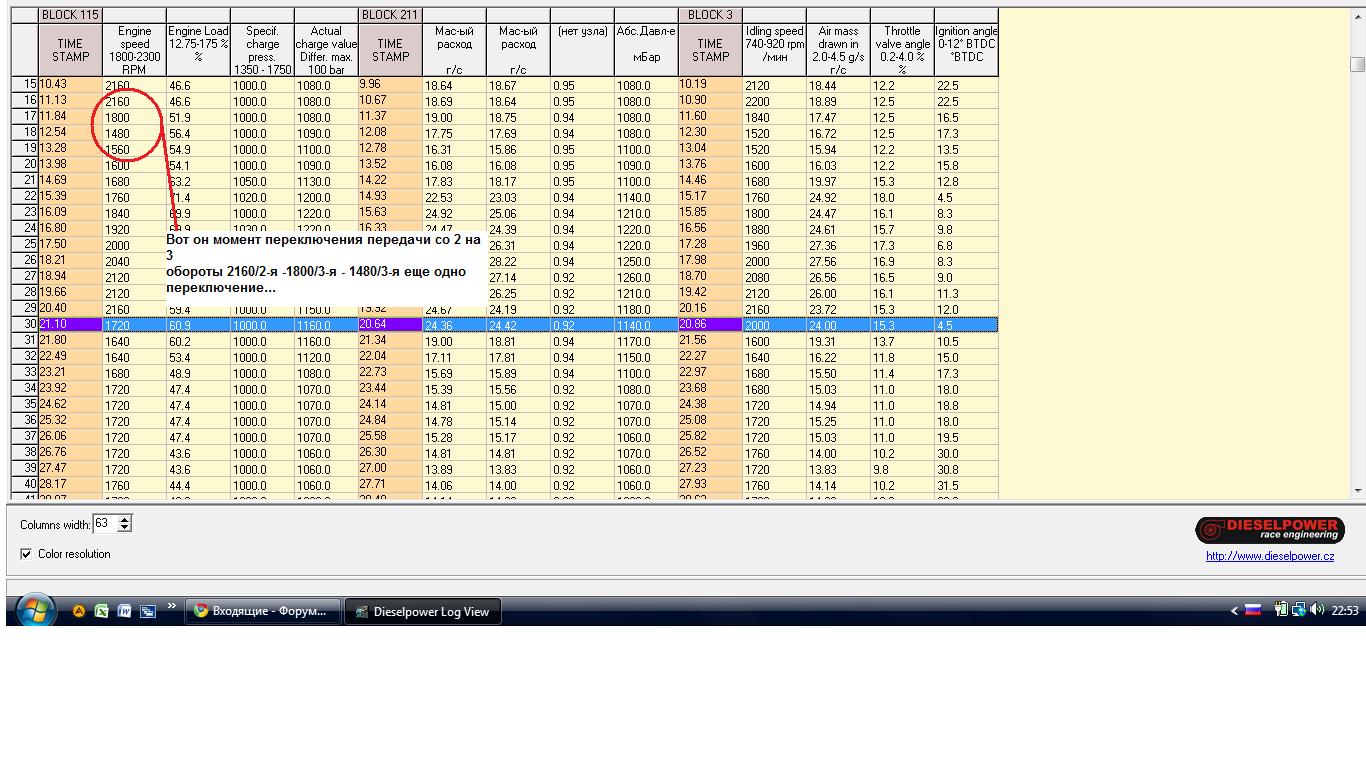
Task: Click the Specif. charge press. column header
Action: [262, 50]
